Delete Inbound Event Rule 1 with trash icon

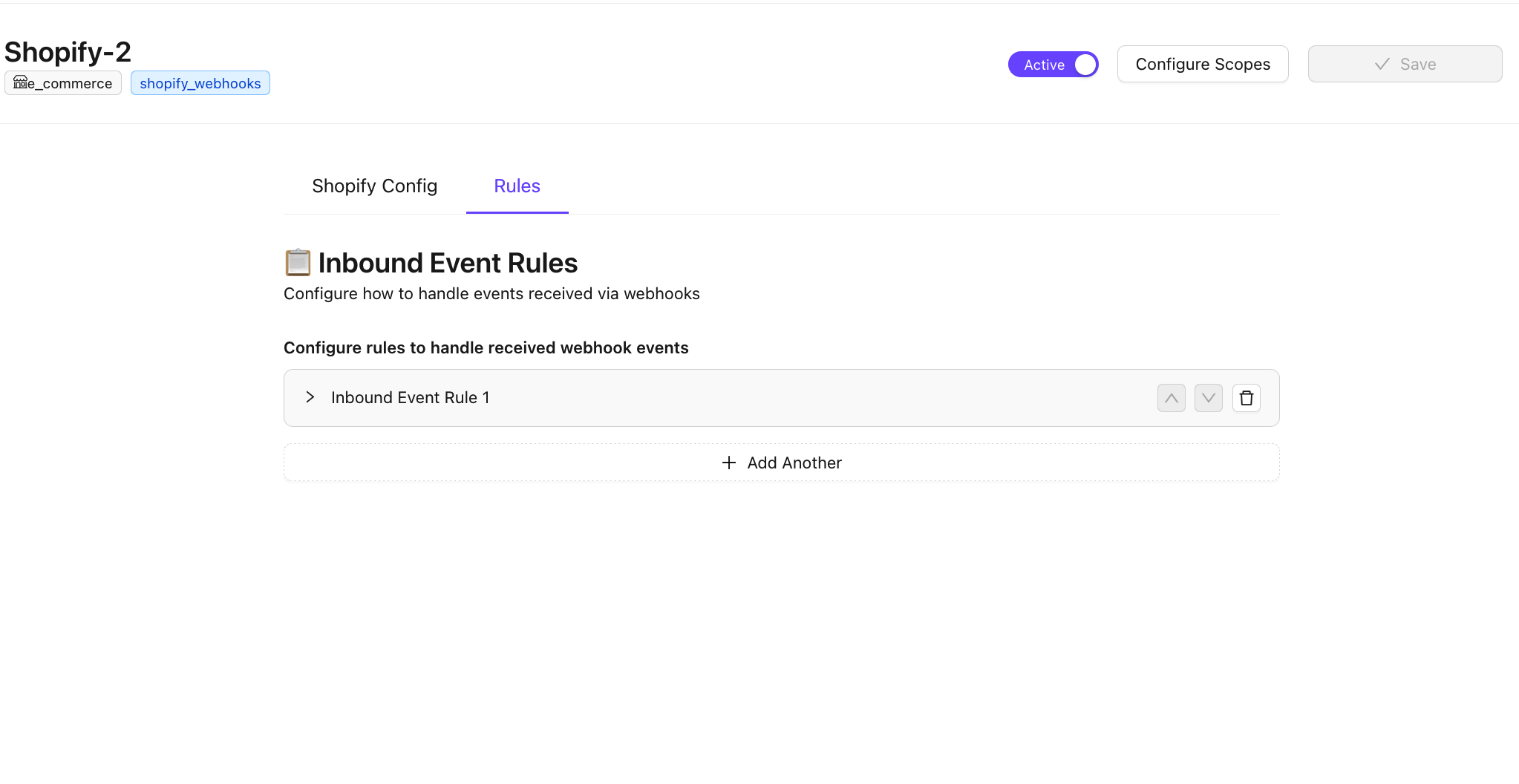(1246, 398)
